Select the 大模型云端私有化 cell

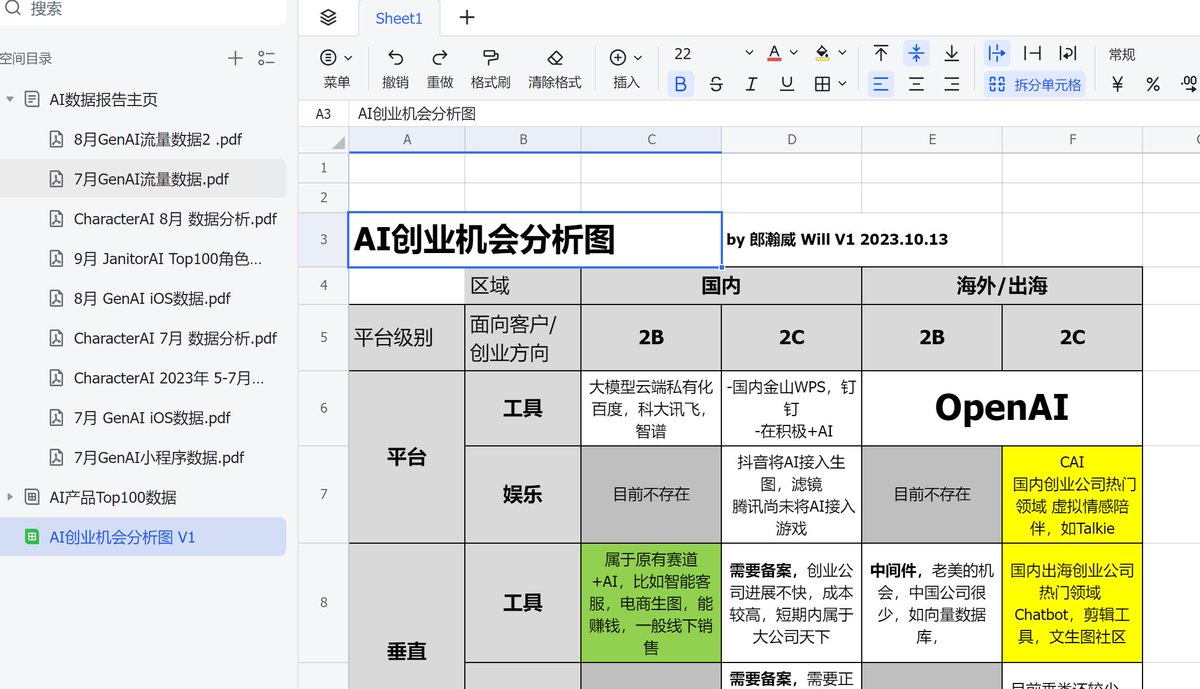click(651, 408)
